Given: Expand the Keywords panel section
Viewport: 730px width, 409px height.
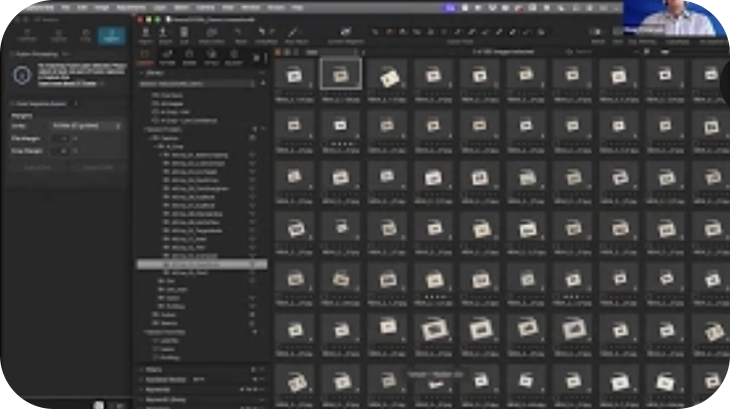Looking at the screenshot, I should click(142, 389).
